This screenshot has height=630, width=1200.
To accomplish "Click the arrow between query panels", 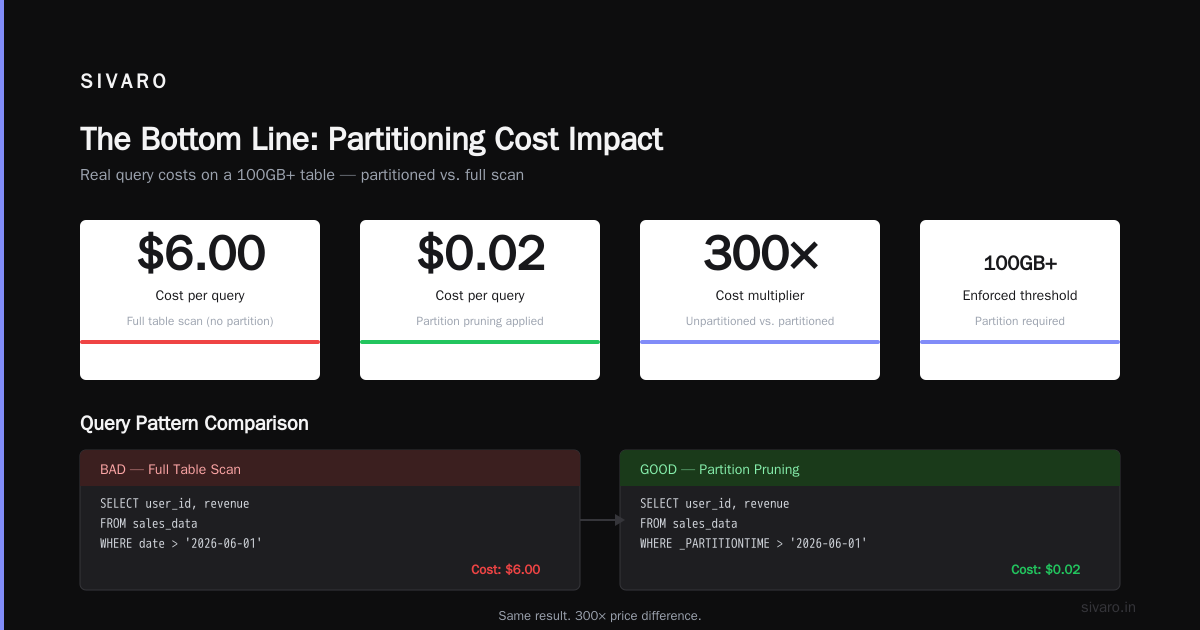I will [602, 520].
